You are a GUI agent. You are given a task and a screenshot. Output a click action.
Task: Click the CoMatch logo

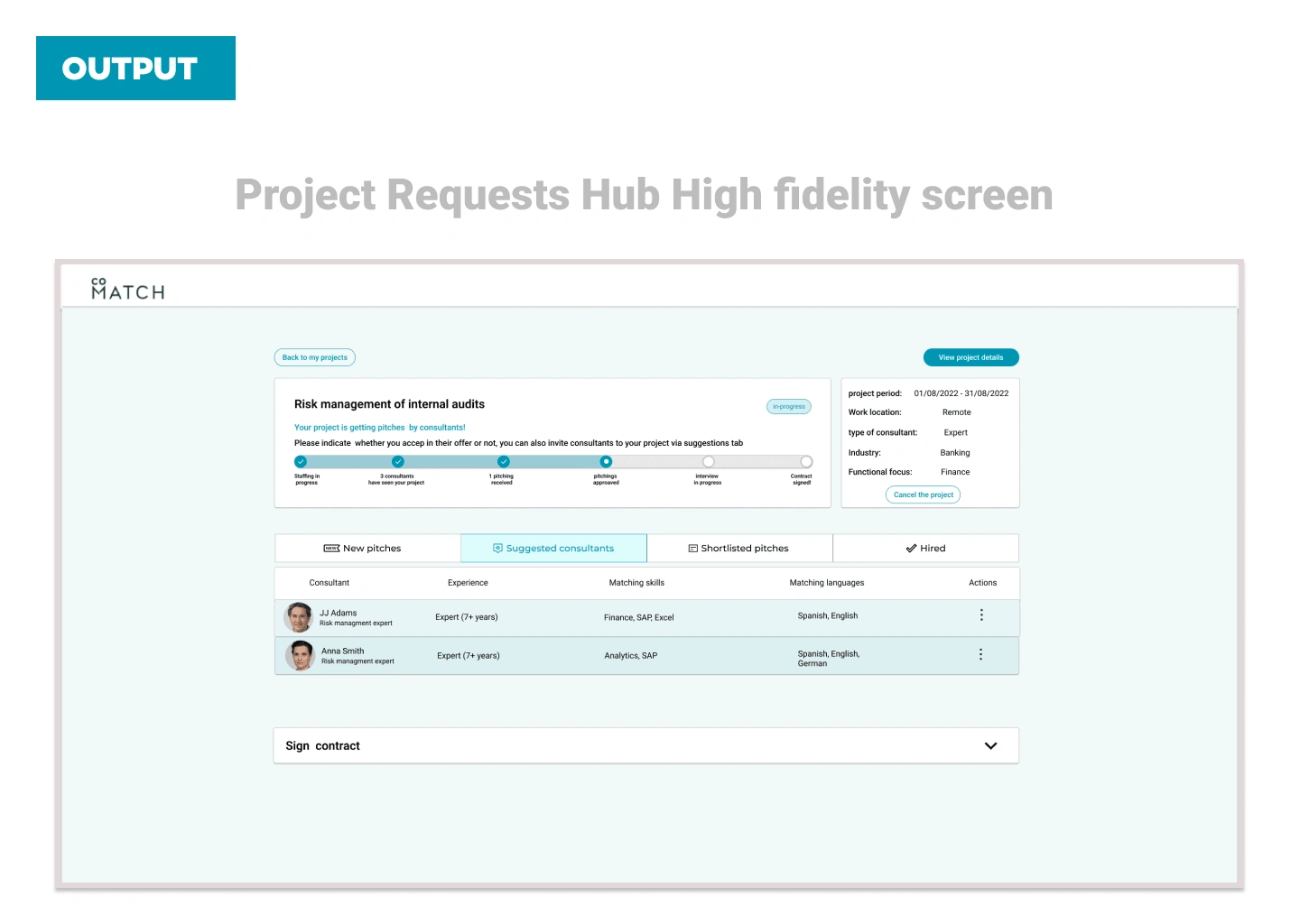point(127,289)
